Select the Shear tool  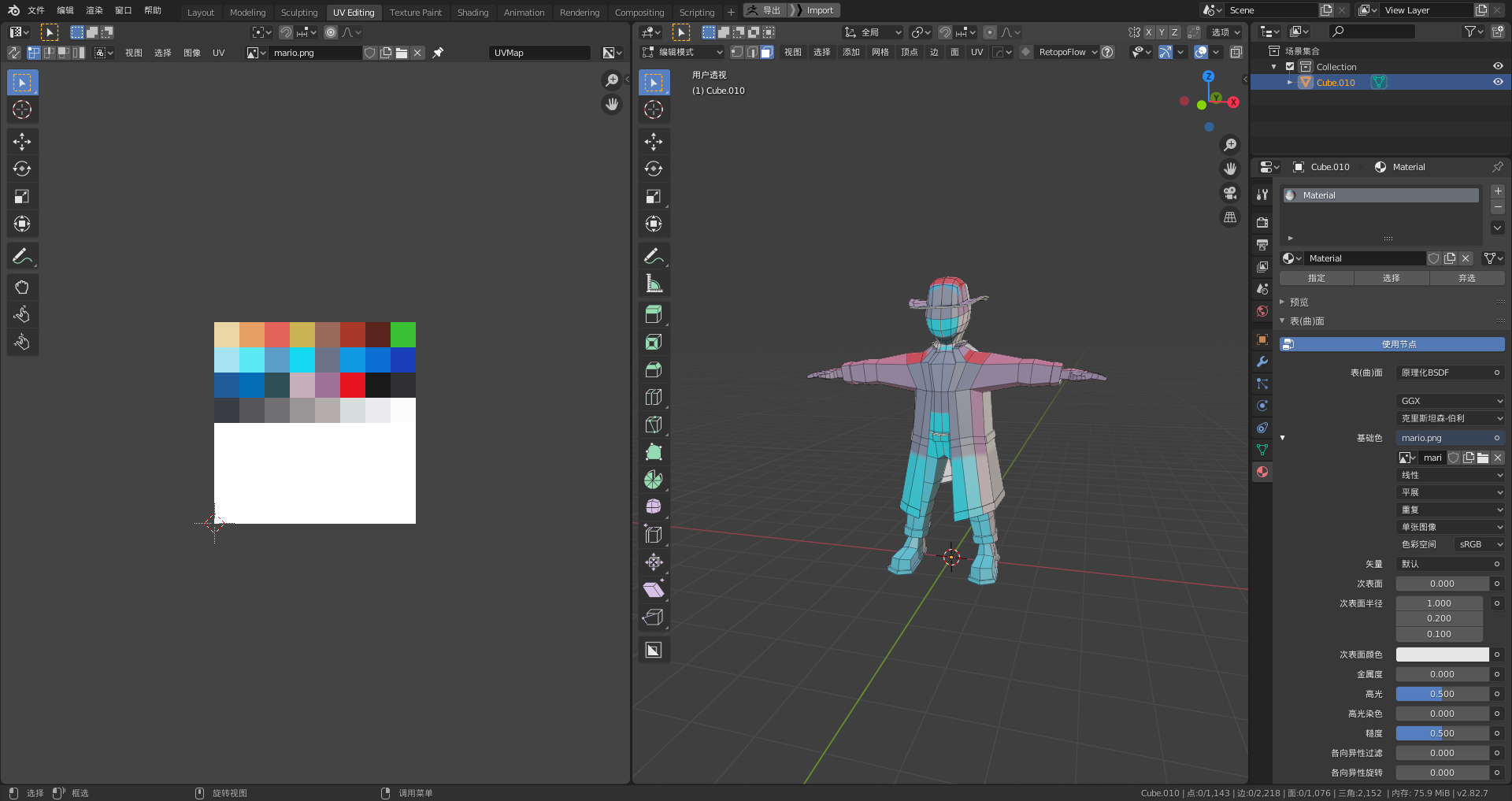654,589
